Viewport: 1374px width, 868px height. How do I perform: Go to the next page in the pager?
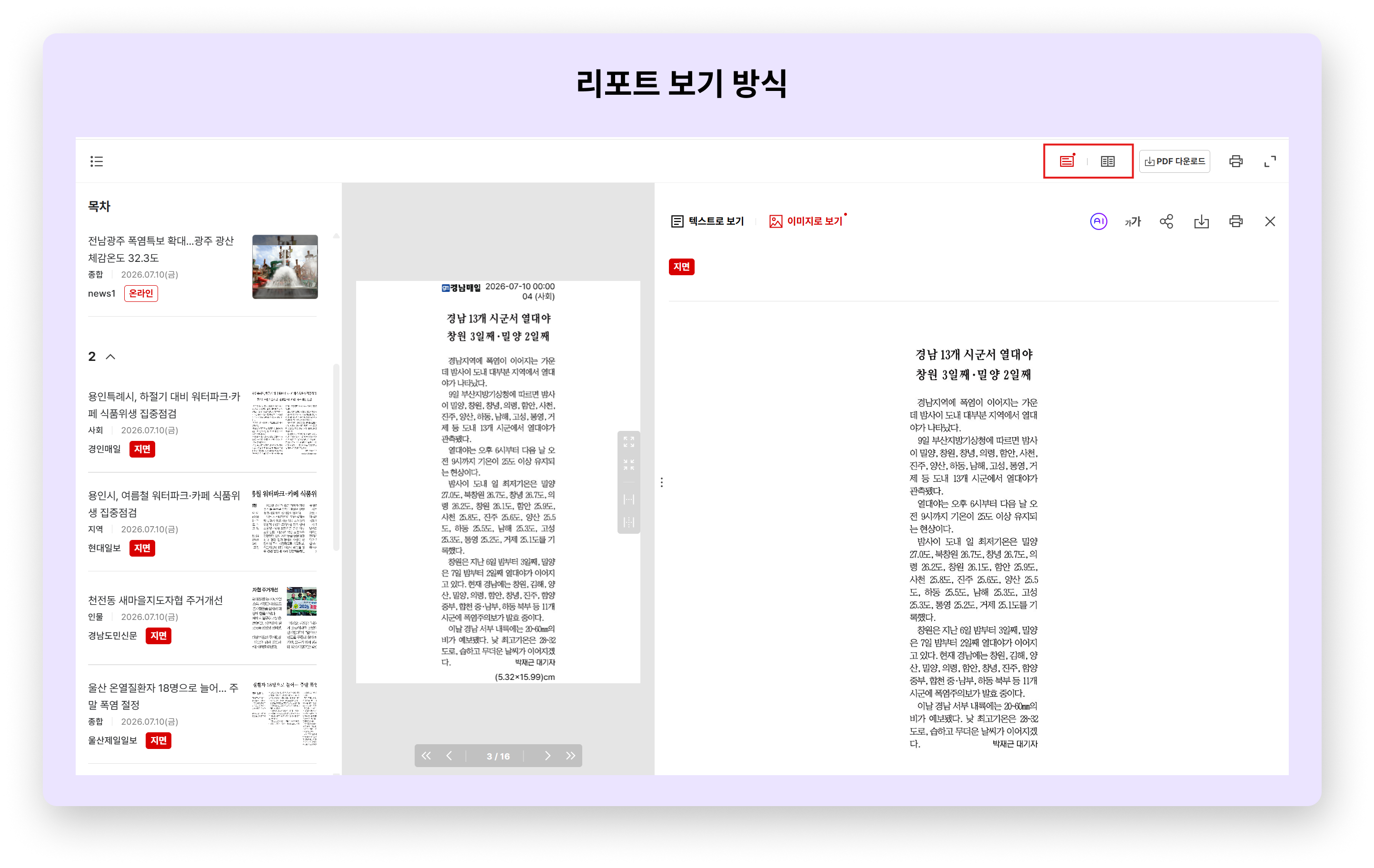point(547,756)
